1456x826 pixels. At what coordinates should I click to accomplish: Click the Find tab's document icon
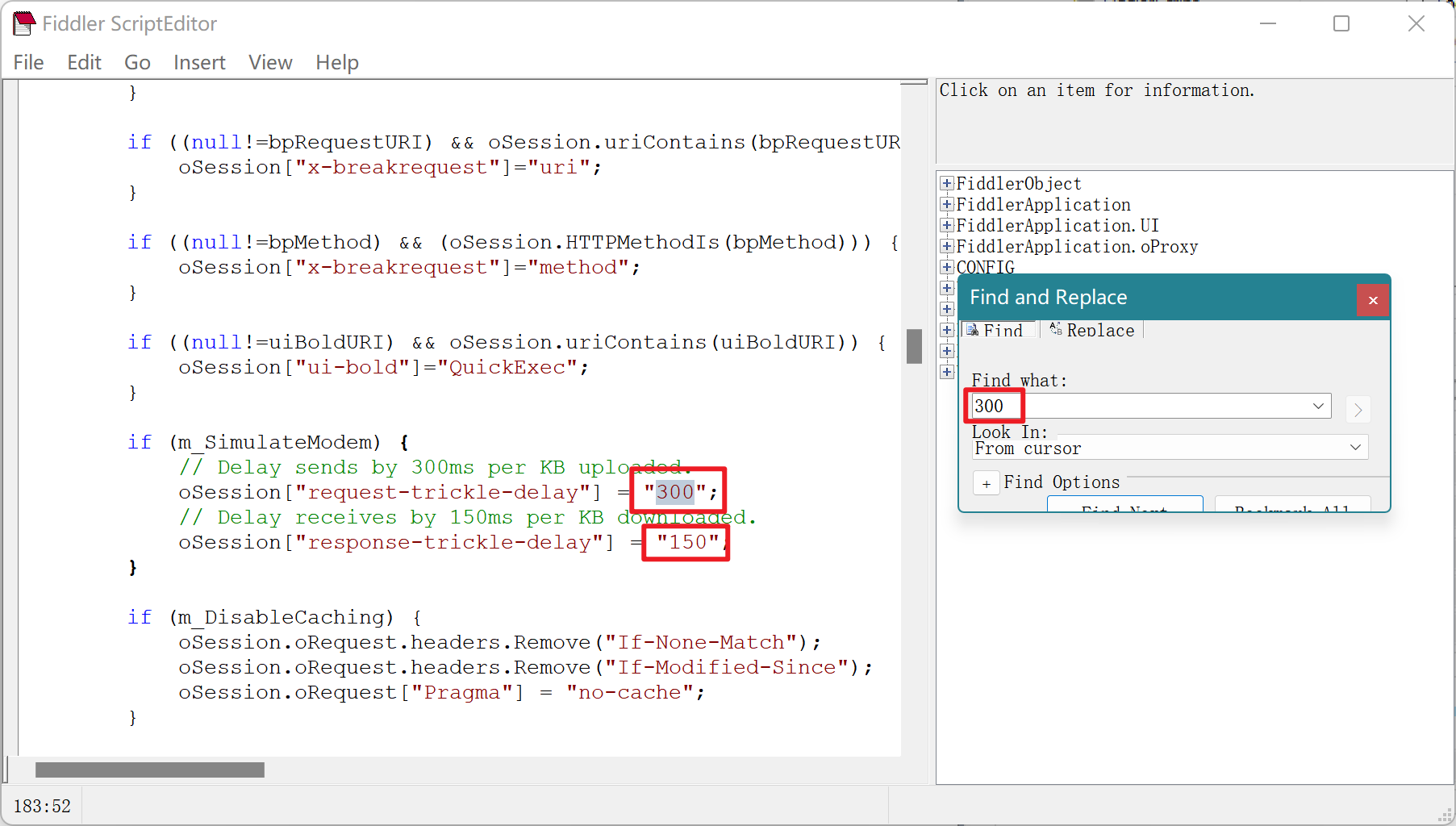[973, 329]
